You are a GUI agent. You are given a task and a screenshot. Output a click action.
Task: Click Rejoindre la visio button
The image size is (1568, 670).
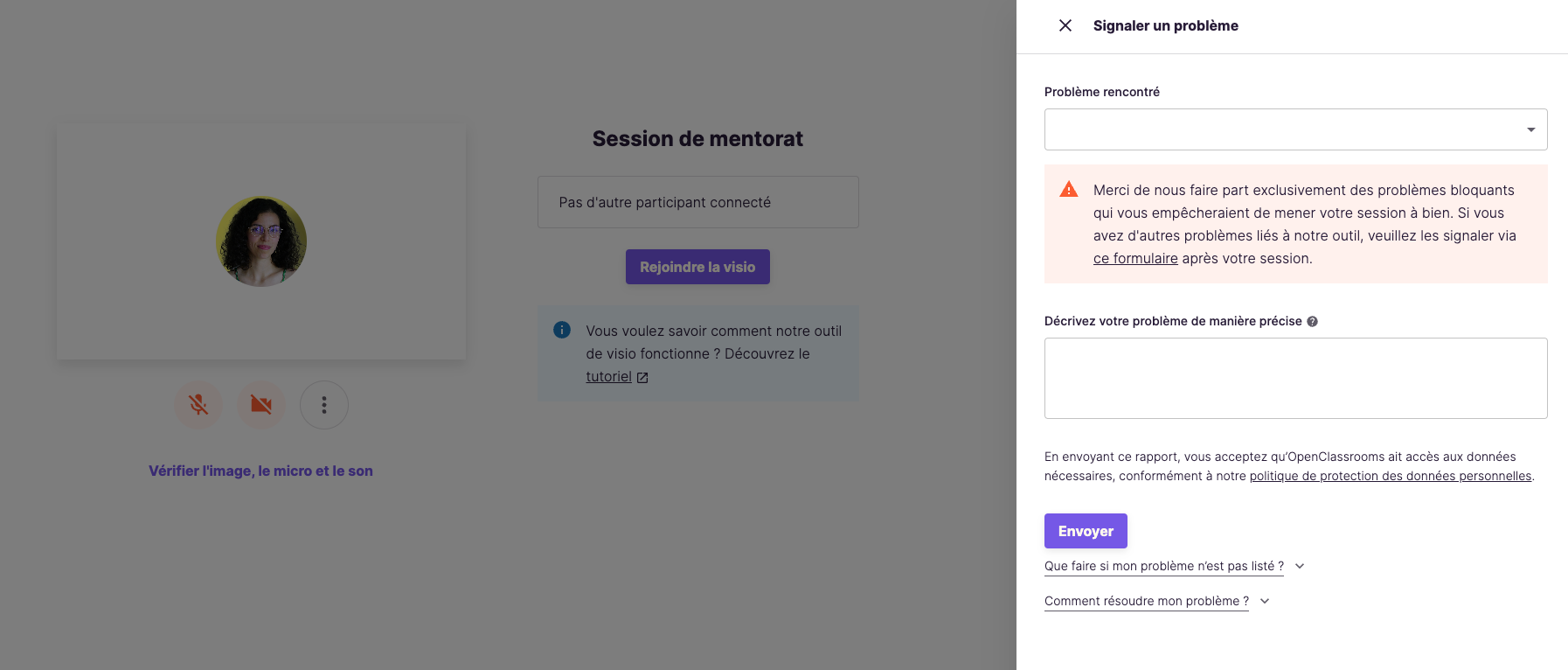click(697, 267)
